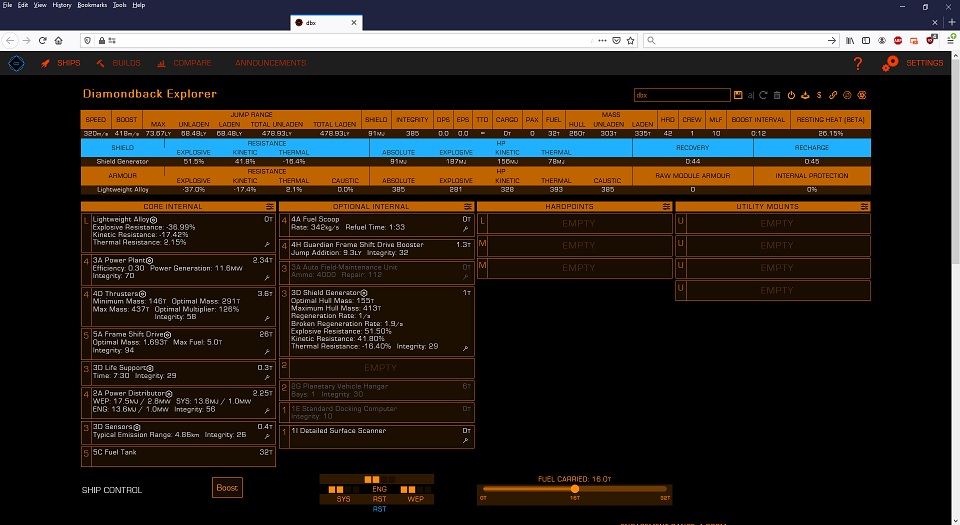Viewport: 960px width, 525px height.
Task: Click the settings gears icon
Action: coord(890,63)
